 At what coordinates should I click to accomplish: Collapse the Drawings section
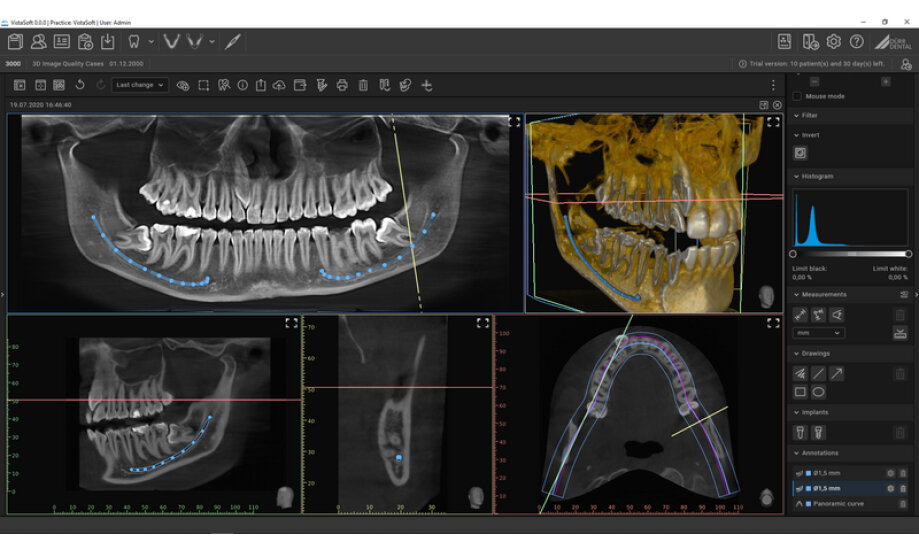[796, 353]
